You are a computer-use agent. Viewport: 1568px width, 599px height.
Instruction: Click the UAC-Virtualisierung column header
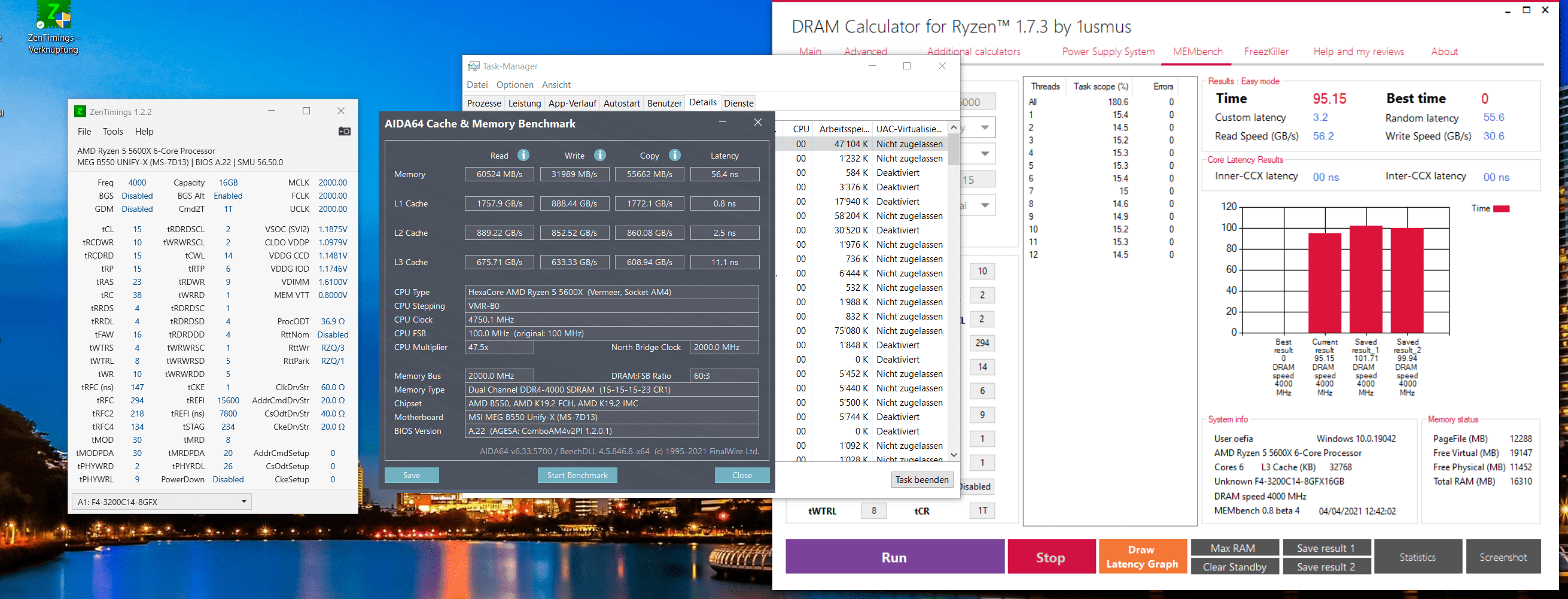tap(909, 129)
